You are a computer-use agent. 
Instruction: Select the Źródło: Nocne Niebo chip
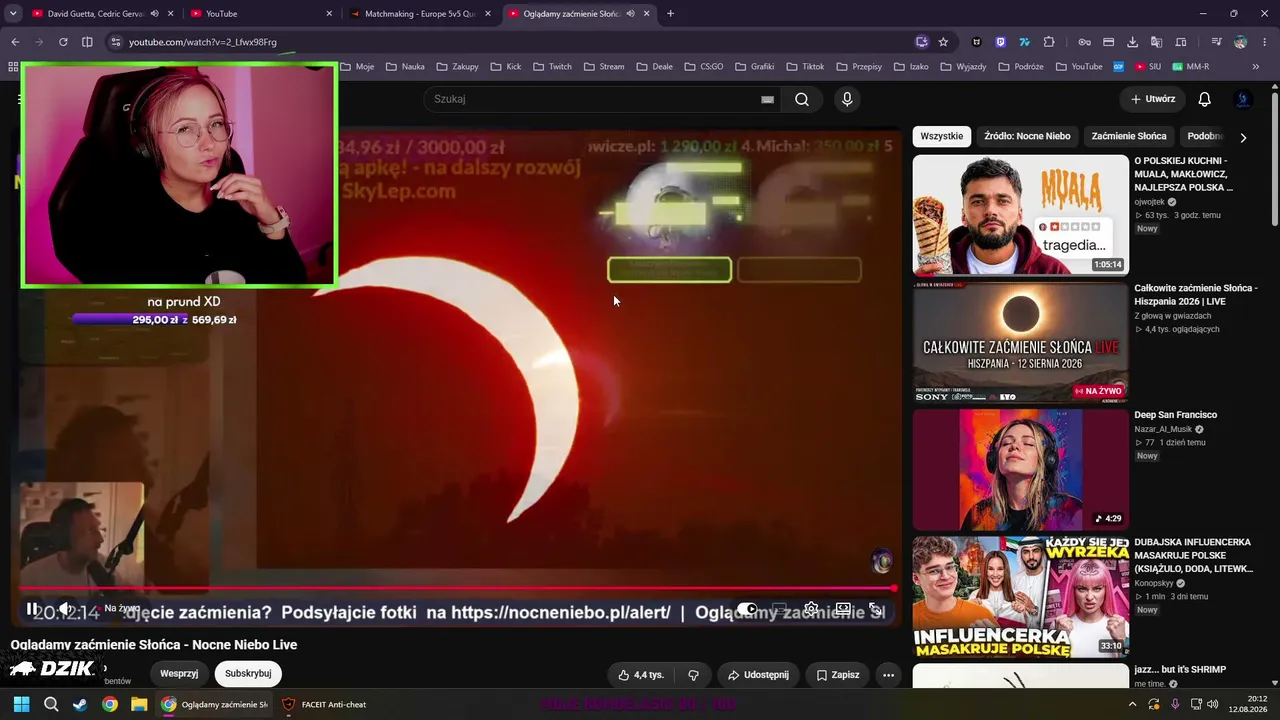point(1027,136)
